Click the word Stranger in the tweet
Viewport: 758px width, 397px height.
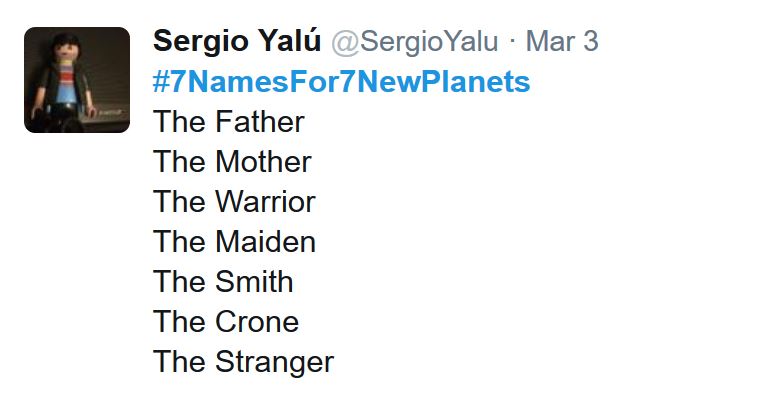(275, 363)
